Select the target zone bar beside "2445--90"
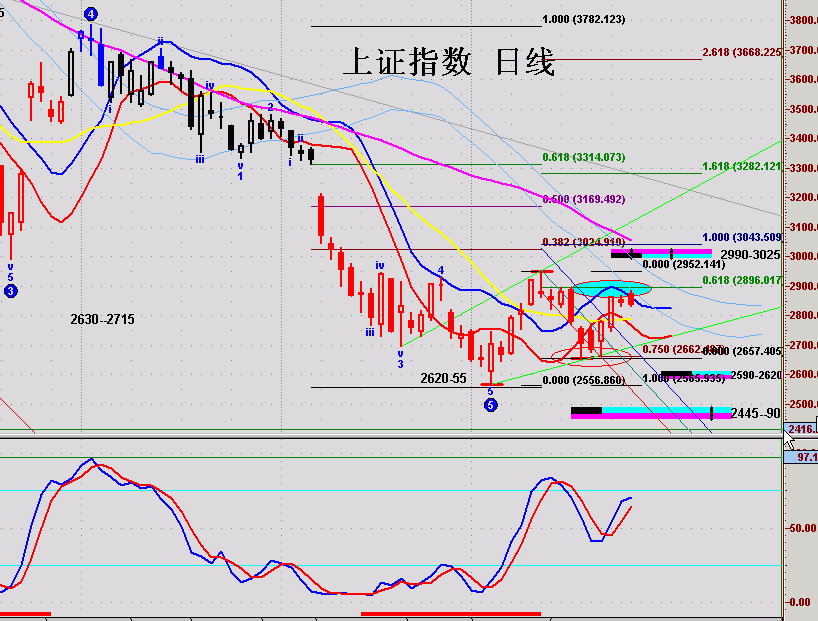Image resolution: width=818 pixels, height=621 pixels. [x=651, y=413]
